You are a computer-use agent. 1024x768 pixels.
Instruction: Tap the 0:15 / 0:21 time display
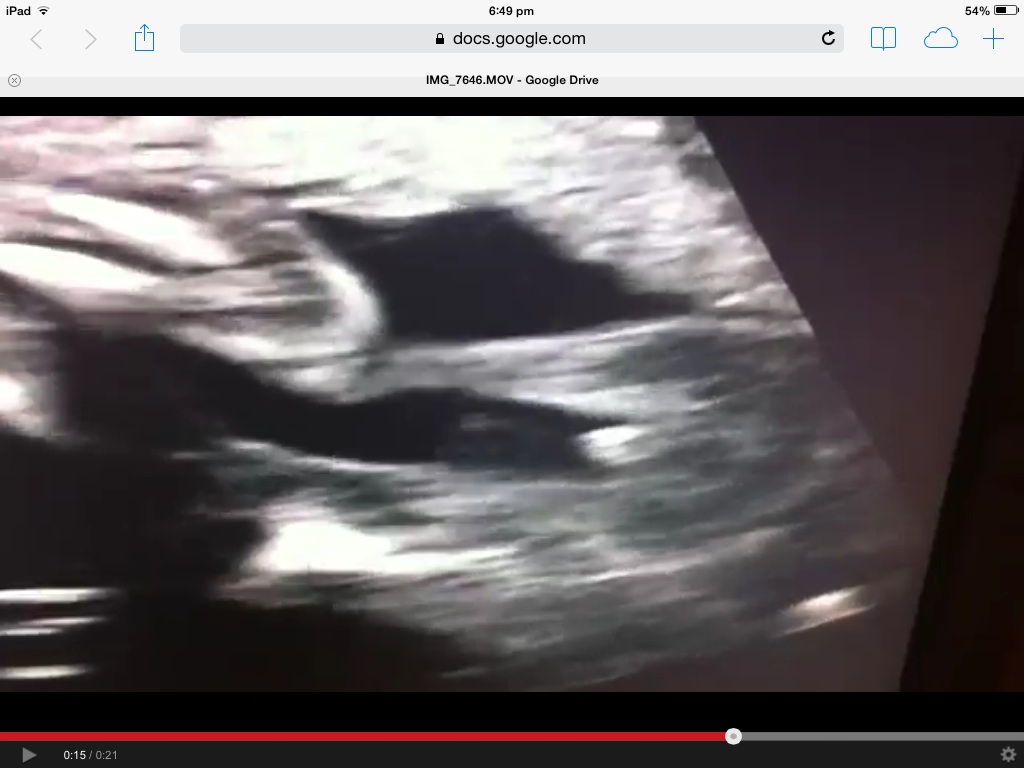[90, 755]
